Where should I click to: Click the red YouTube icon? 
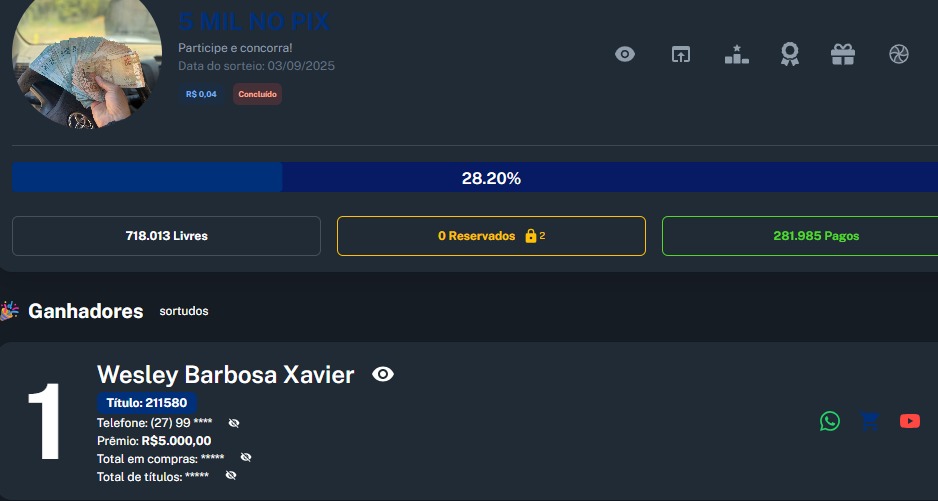tap(910, 421)
